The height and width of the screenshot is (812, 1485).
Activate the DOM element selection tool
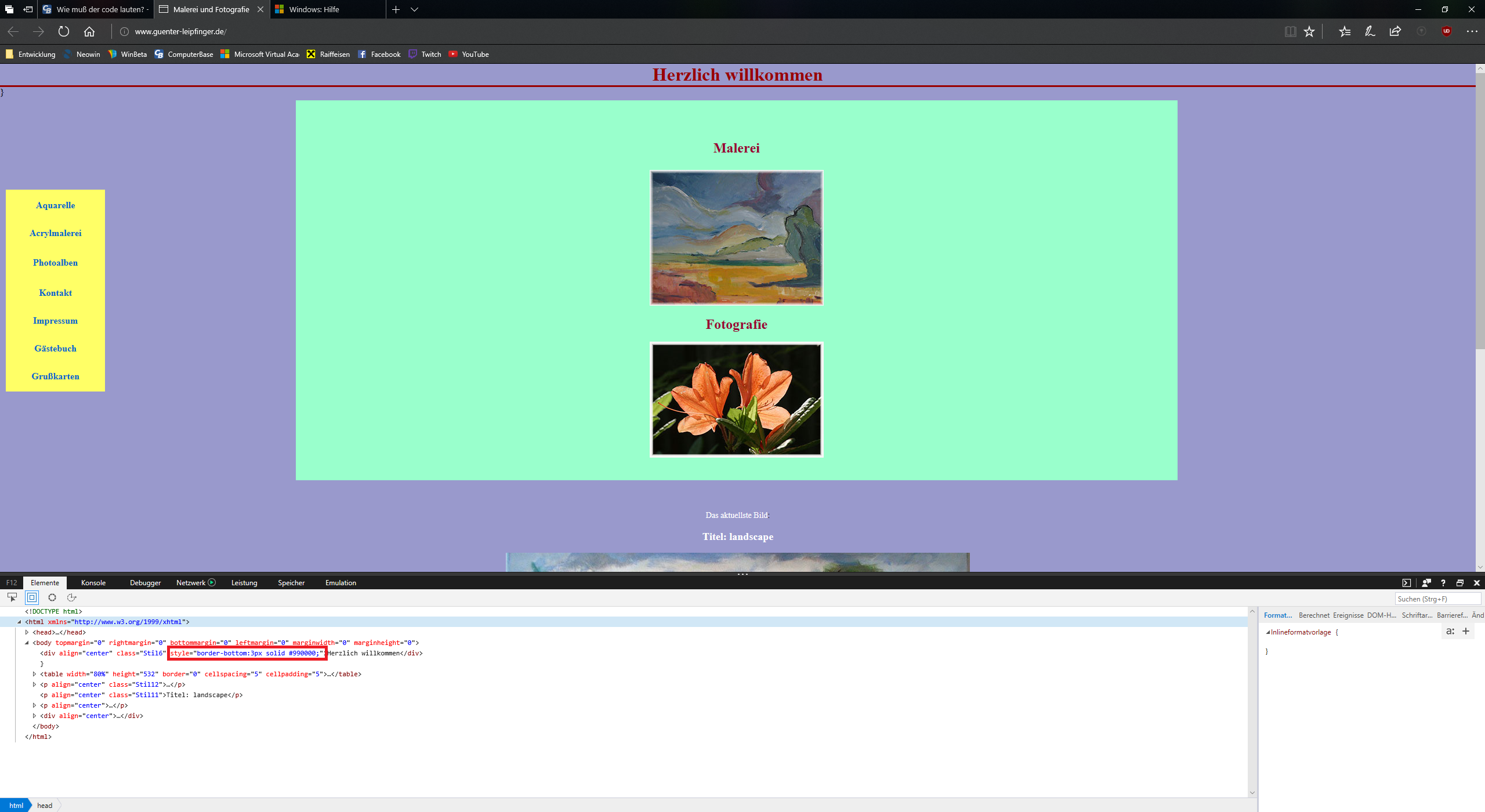pos(12,597)
